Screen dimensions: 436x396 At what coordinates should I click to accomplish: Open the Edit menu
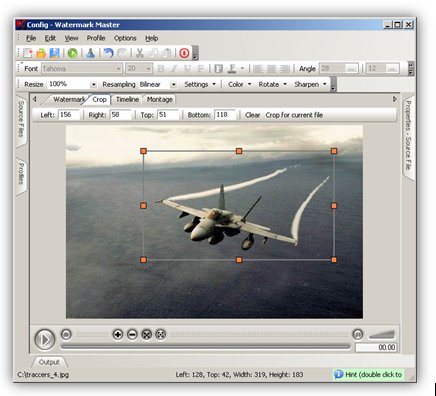50,38
